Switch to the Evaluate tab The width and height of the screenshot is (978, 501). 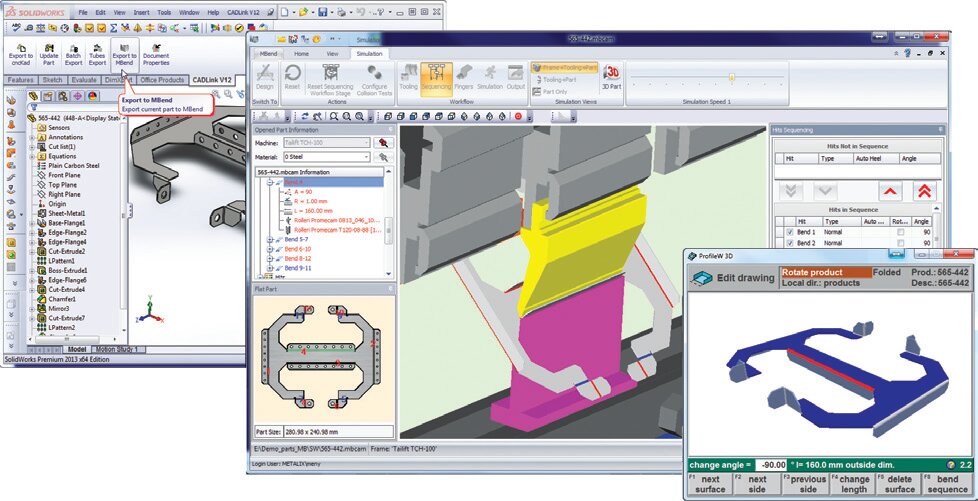pyautogui.click(x=84, y=80)
